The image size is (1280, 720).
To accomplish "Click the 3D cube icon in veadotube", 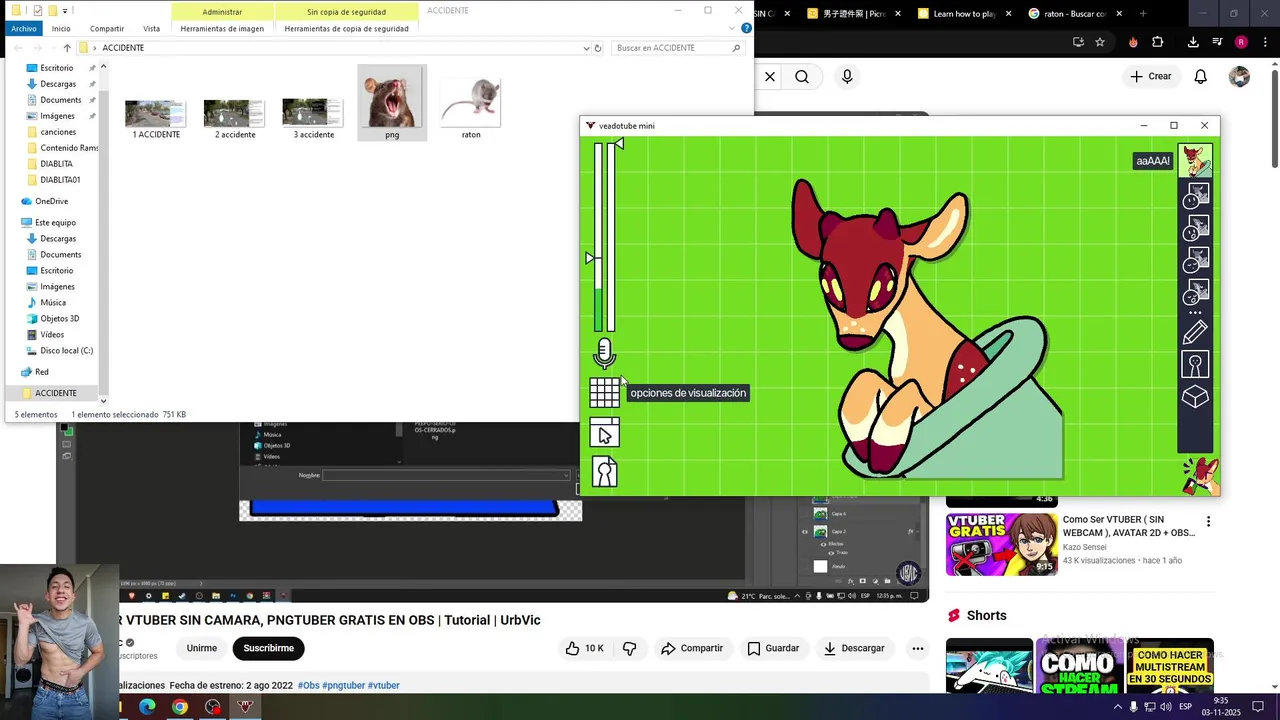I will pyautogui.click(x=1195, y=398).
